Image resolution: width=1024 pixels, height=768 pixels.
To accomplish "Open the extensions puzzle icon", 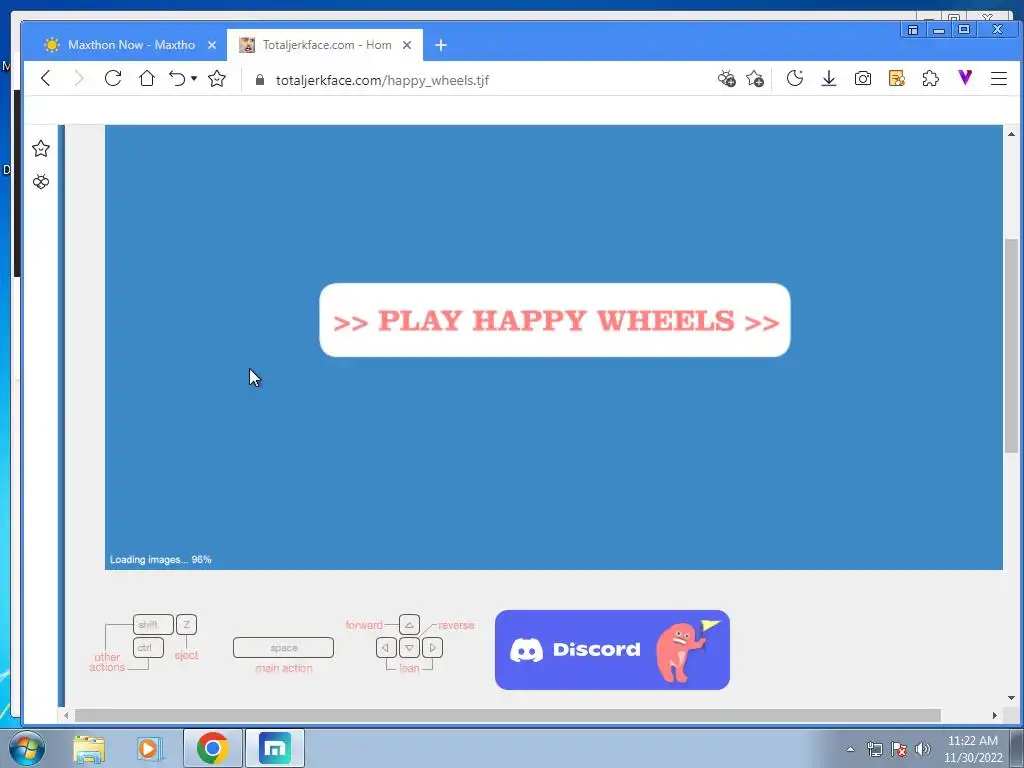I will pyautogui.click(x=931, y=79).
